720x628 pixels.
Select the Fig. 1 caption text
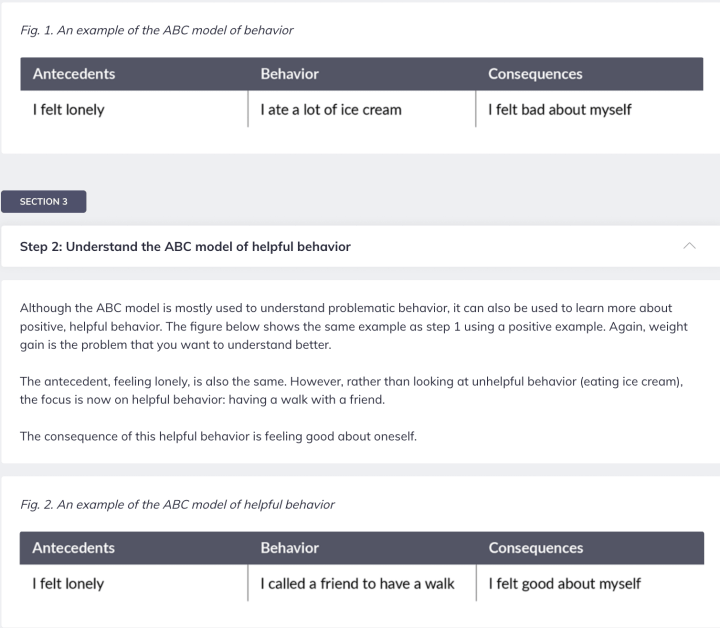point(156,30)
